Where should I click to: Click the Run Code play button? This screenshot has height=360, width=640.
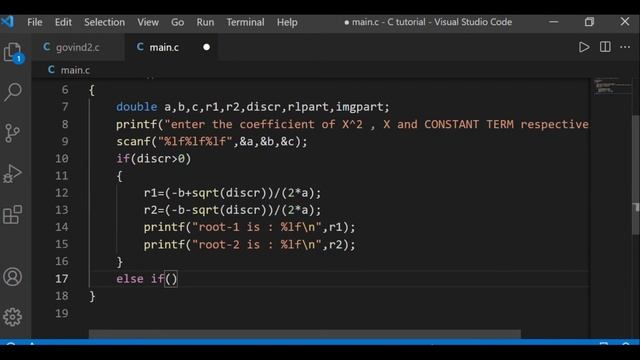coord(584,47)
